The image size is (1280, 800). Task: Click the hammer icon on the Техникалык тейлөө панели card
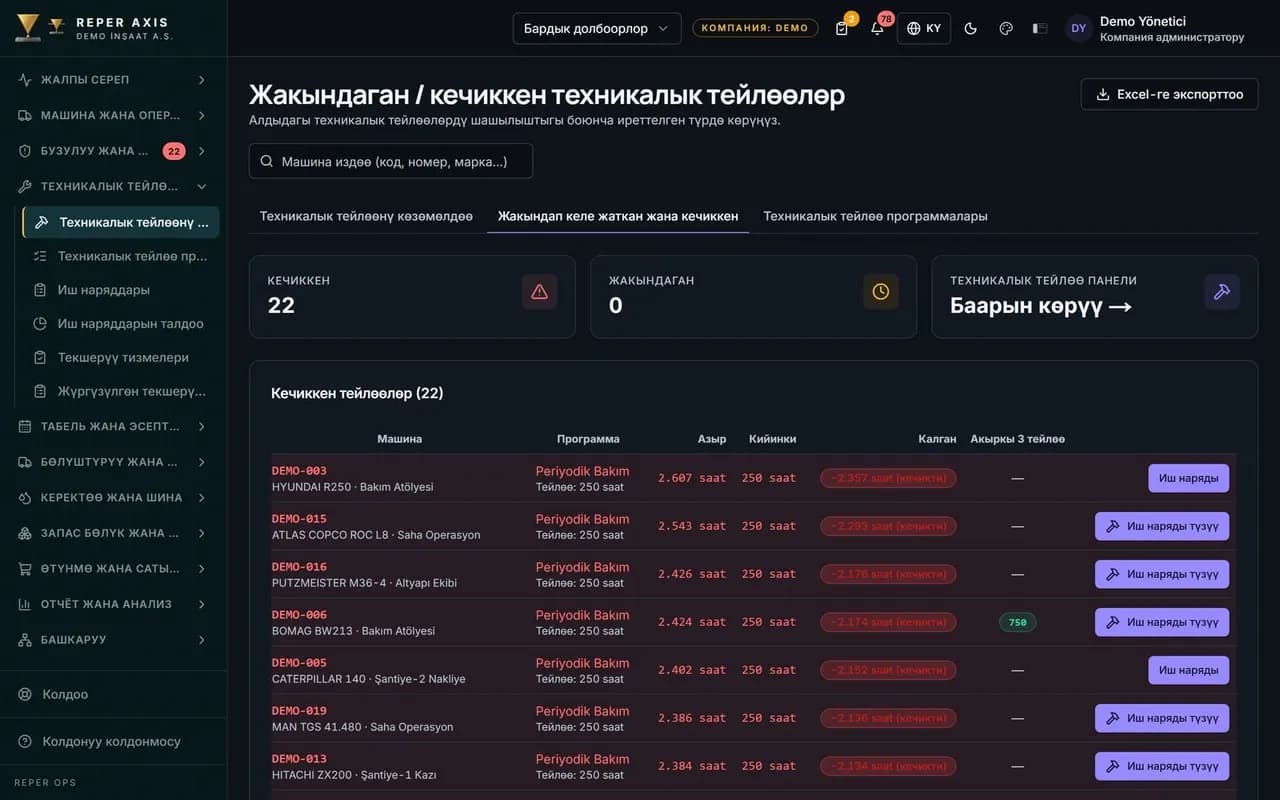coord(1222,292)
